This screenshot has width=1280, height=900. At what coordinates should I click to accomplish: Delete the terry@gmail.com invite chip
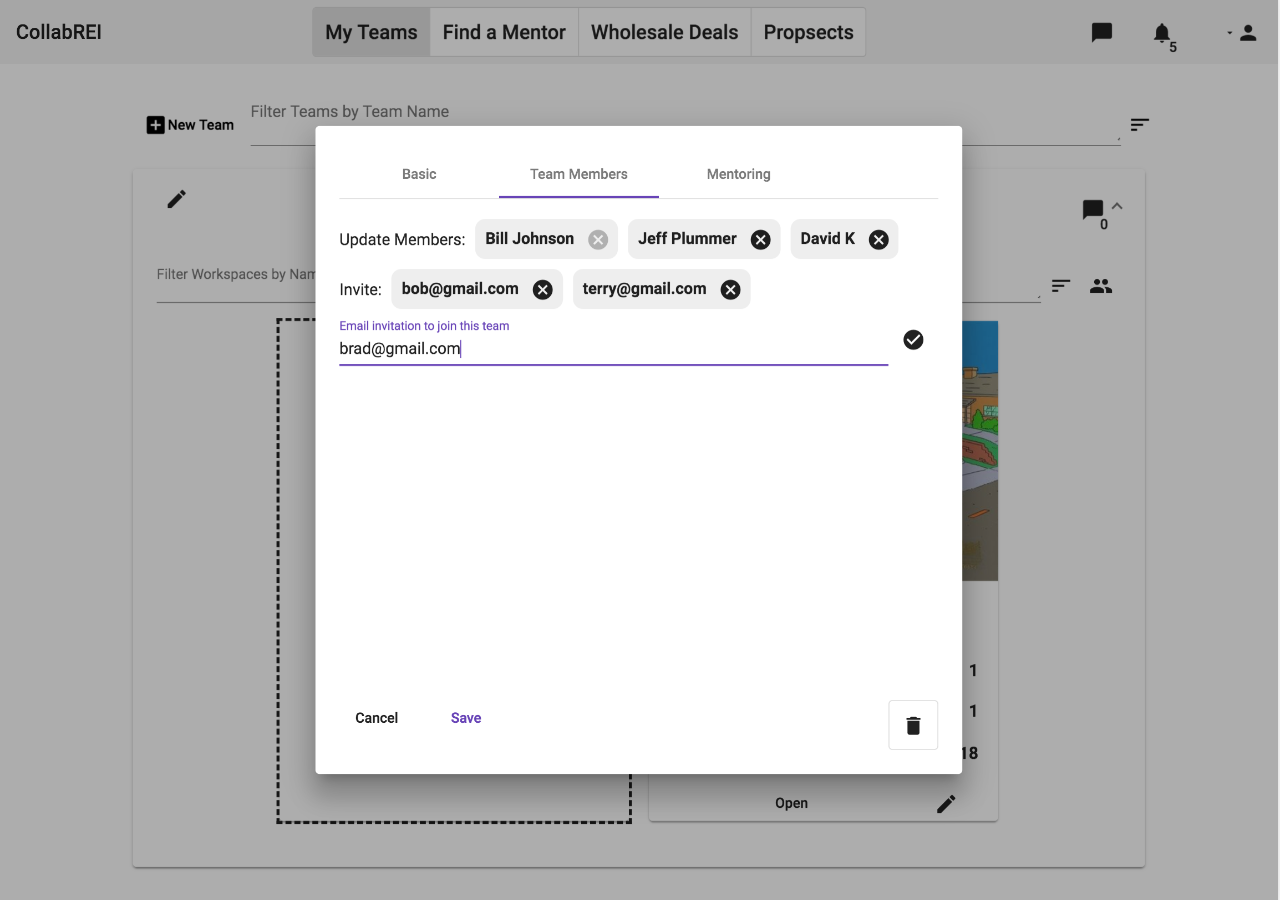click(730, 289)
